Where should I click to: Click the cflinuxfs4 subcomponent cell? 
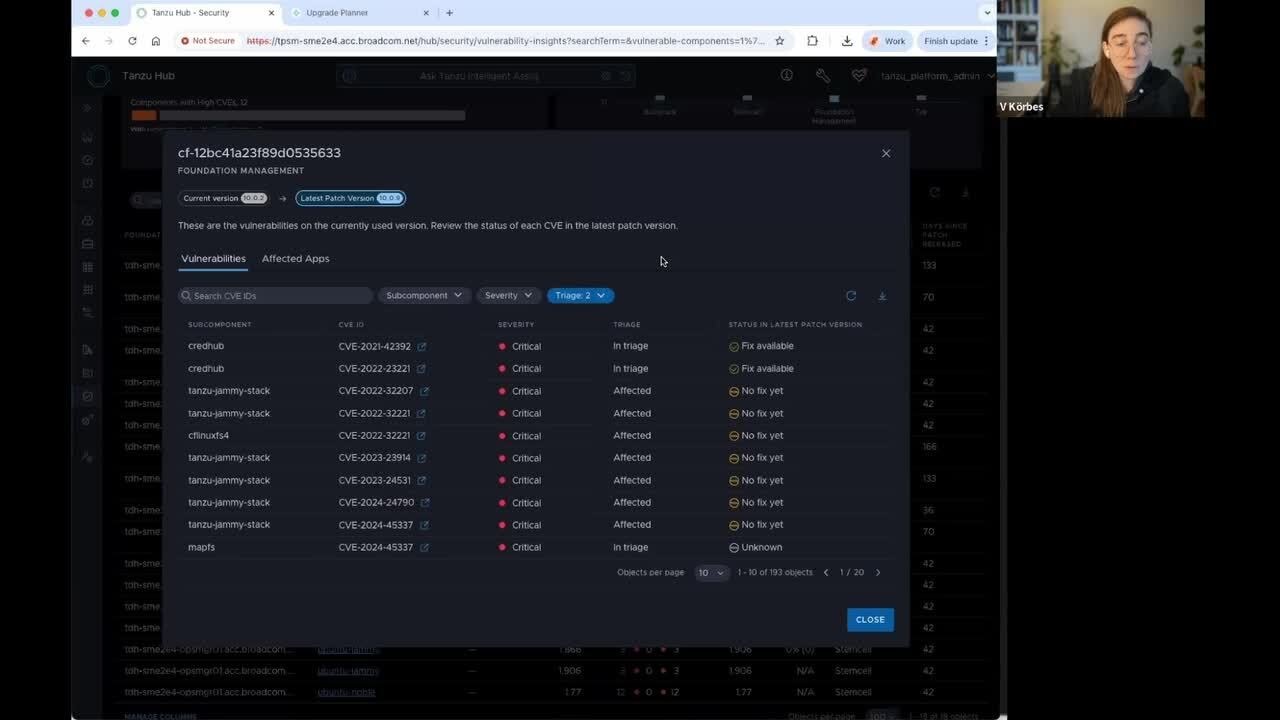point(208,436)
